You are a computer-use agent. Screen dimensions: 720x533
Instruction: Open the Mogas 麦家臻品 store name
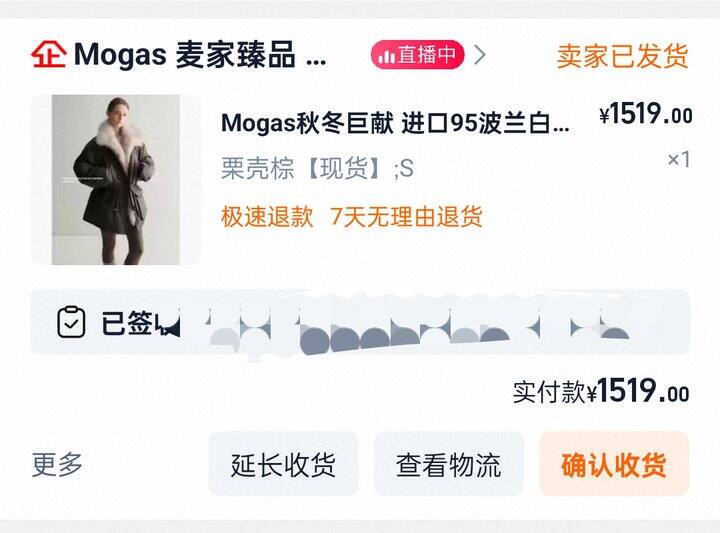200,55
